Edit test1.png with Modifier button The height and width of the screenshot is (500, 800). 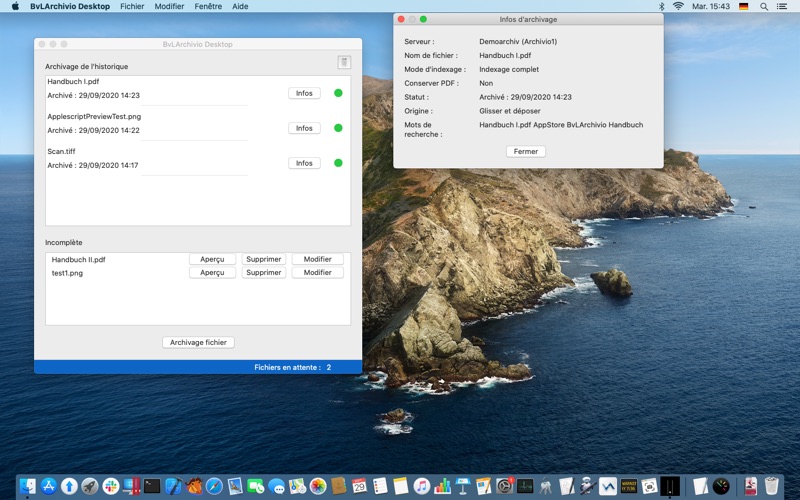click(317, 272)
